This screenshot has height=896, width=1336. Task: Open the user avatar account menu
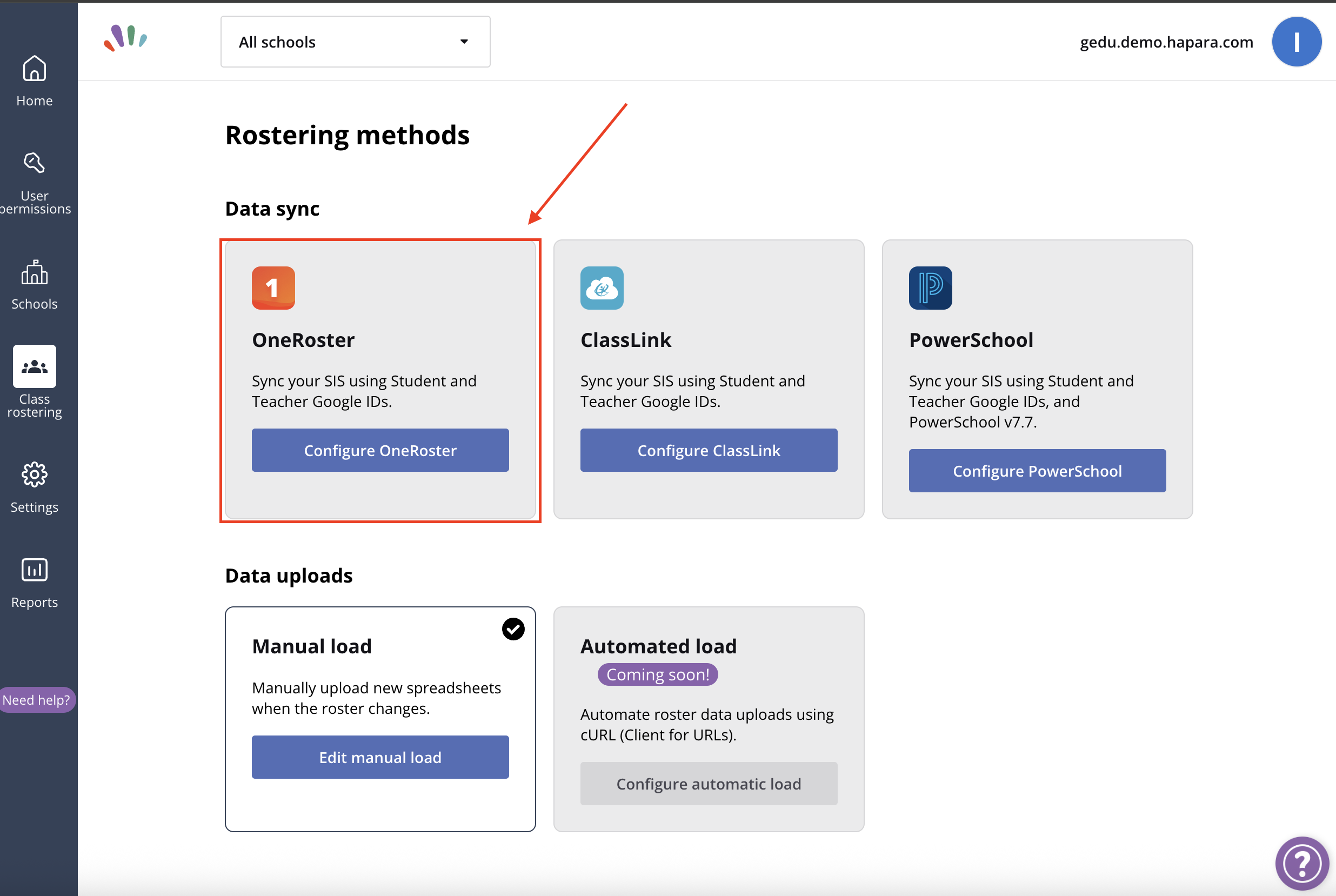click(1297, 42)
